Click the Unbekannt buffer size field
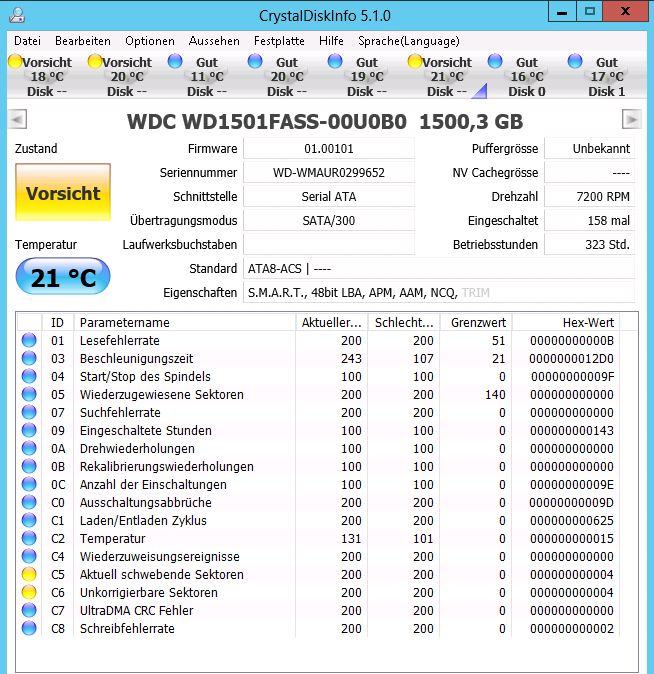 click(x=590, y=149)
